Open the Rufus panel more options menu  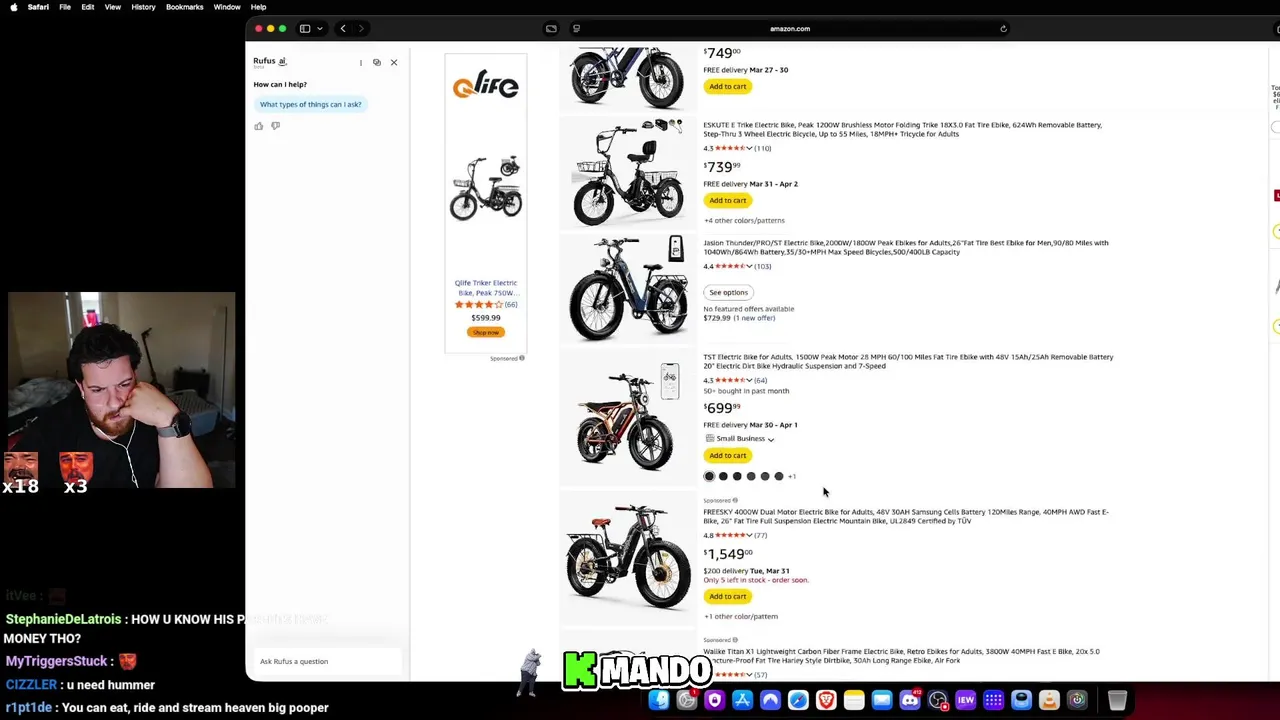361,62
